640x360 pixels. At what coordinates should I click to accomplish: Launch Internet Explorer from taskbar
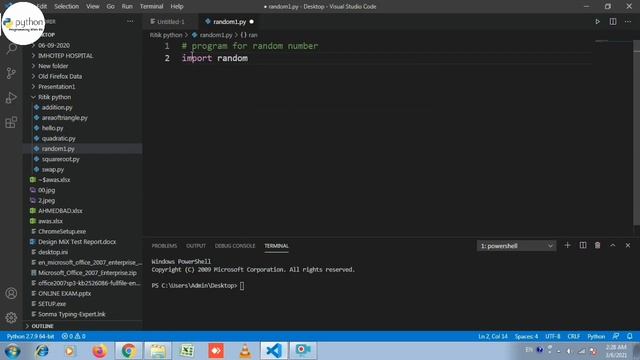click(x=42, y=351)
